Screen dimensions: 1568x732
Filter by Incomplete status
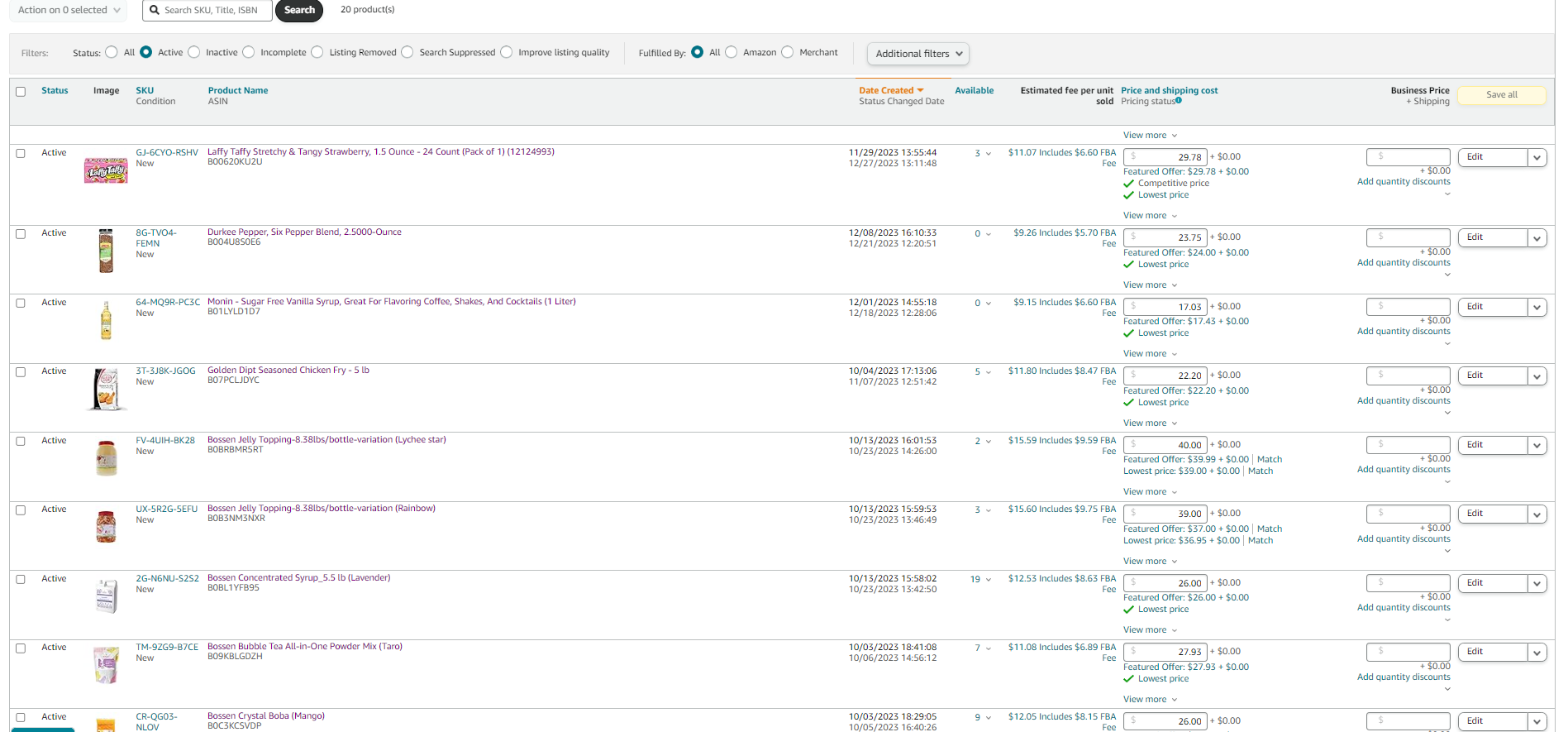[249, 52]
